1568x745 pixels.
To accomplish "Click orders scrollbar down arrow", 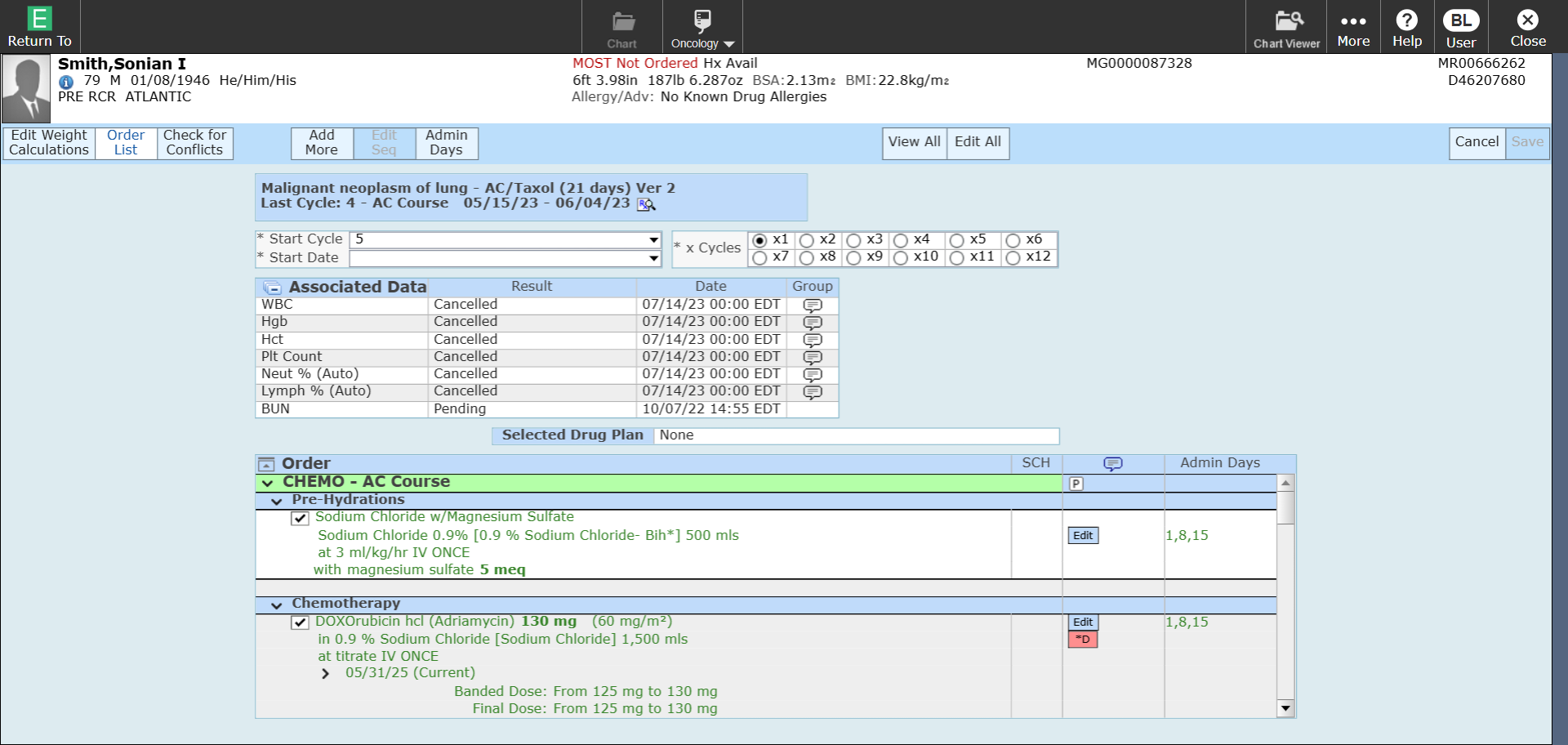I will click(1285, 708).
